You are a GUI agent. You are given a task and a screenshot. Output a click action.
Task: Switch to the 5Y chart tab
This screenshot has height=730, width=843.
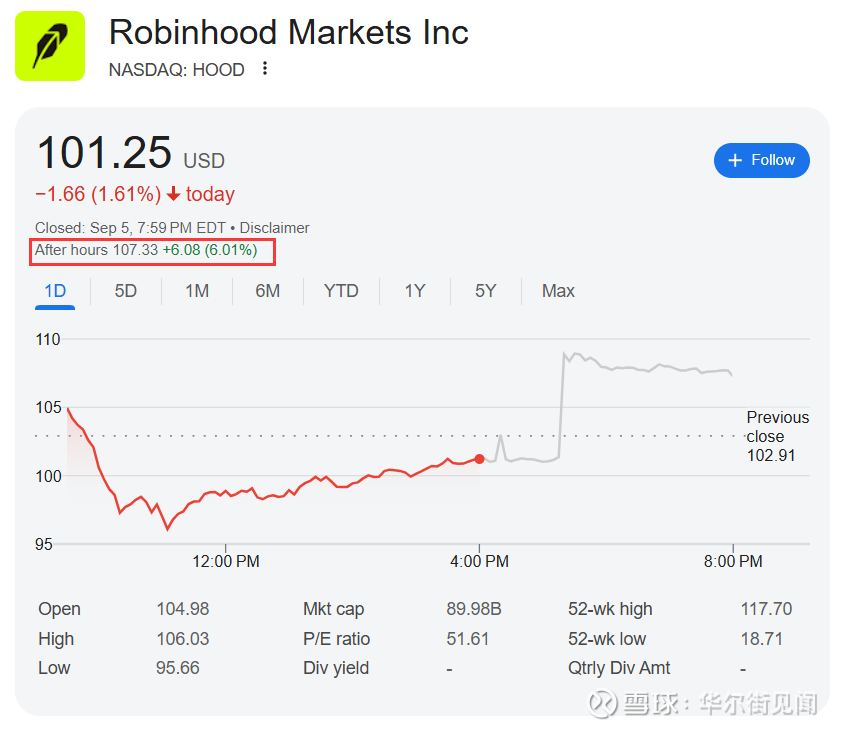(x=485, y=291)
